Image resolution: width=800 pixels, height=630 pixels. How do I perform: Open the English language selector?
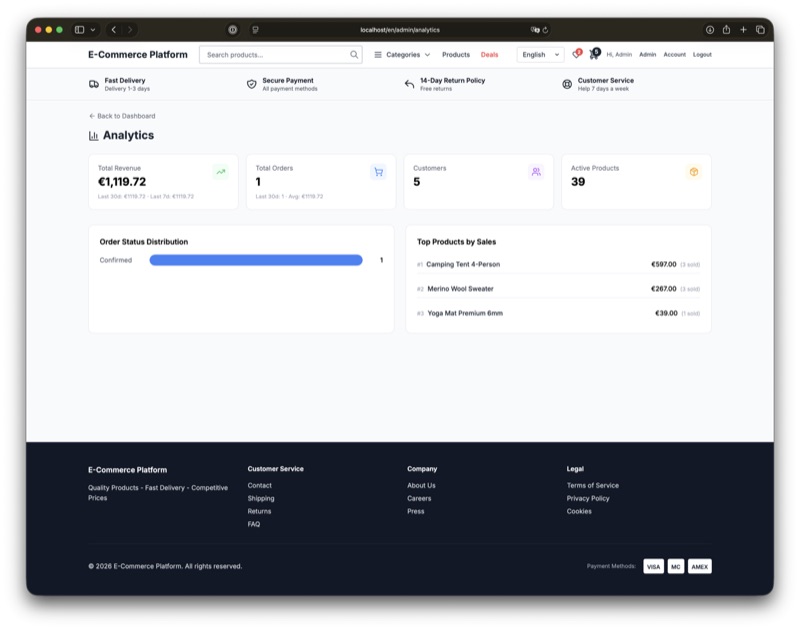point(540,55)
